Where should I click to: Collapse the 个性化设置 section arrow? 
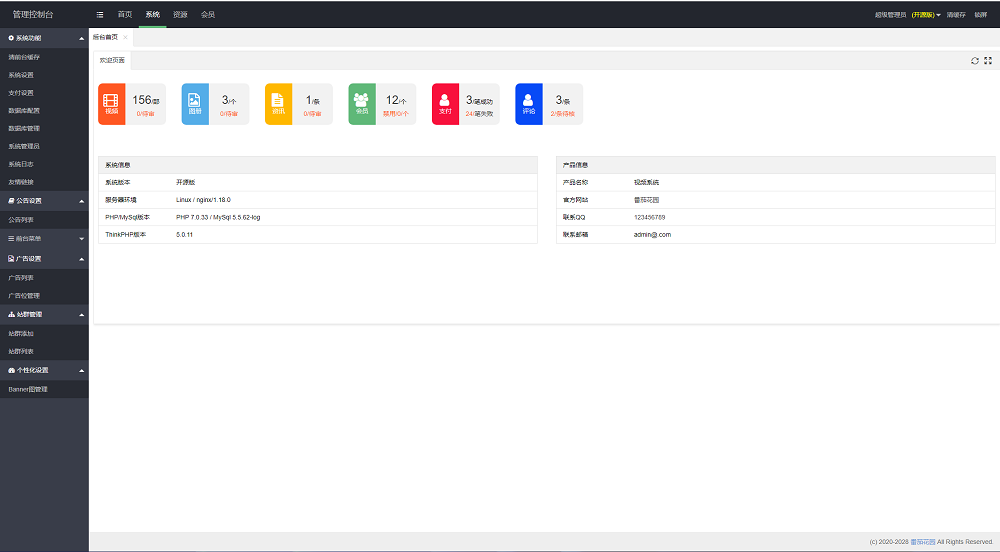click(82, 371)
